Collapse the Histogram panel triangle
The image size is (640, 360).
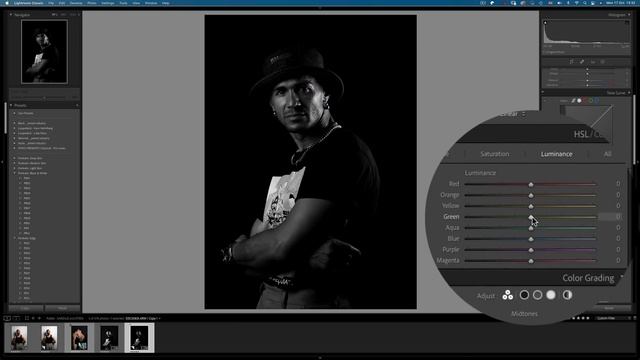click(x=629, y=15)
